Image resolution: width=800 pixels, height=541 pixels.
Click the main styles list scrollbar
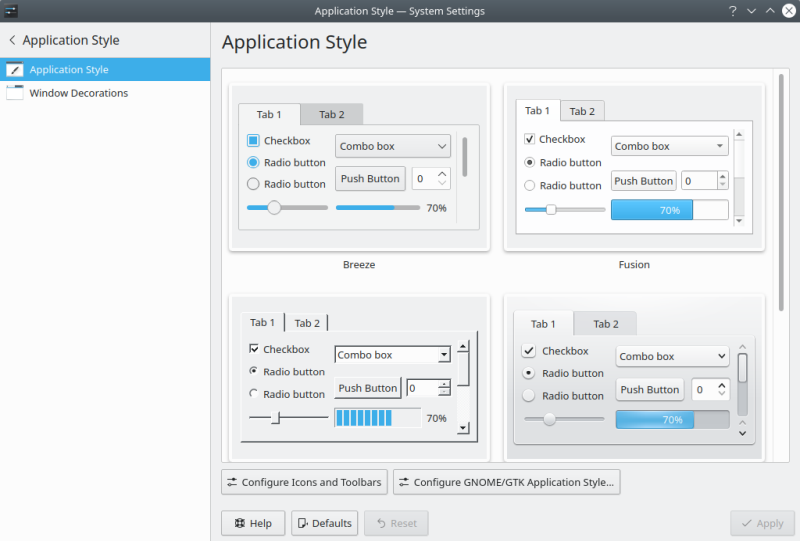pyautogui.click(x=781, y=192)
